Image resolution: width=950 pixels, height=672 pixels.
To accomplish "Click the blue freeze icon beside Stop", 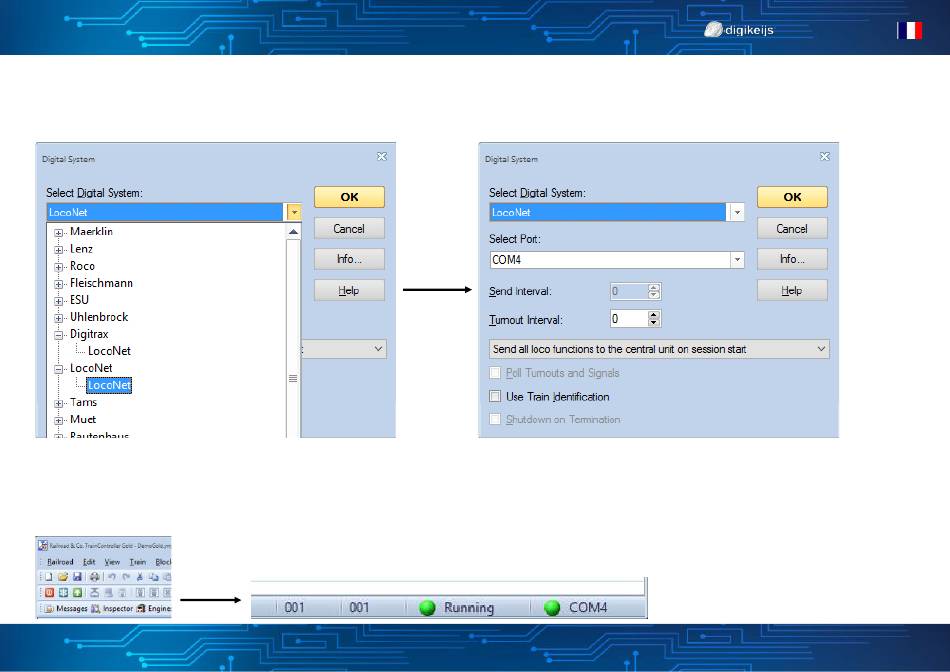I will pyautogui.click(x=63, y=593).
